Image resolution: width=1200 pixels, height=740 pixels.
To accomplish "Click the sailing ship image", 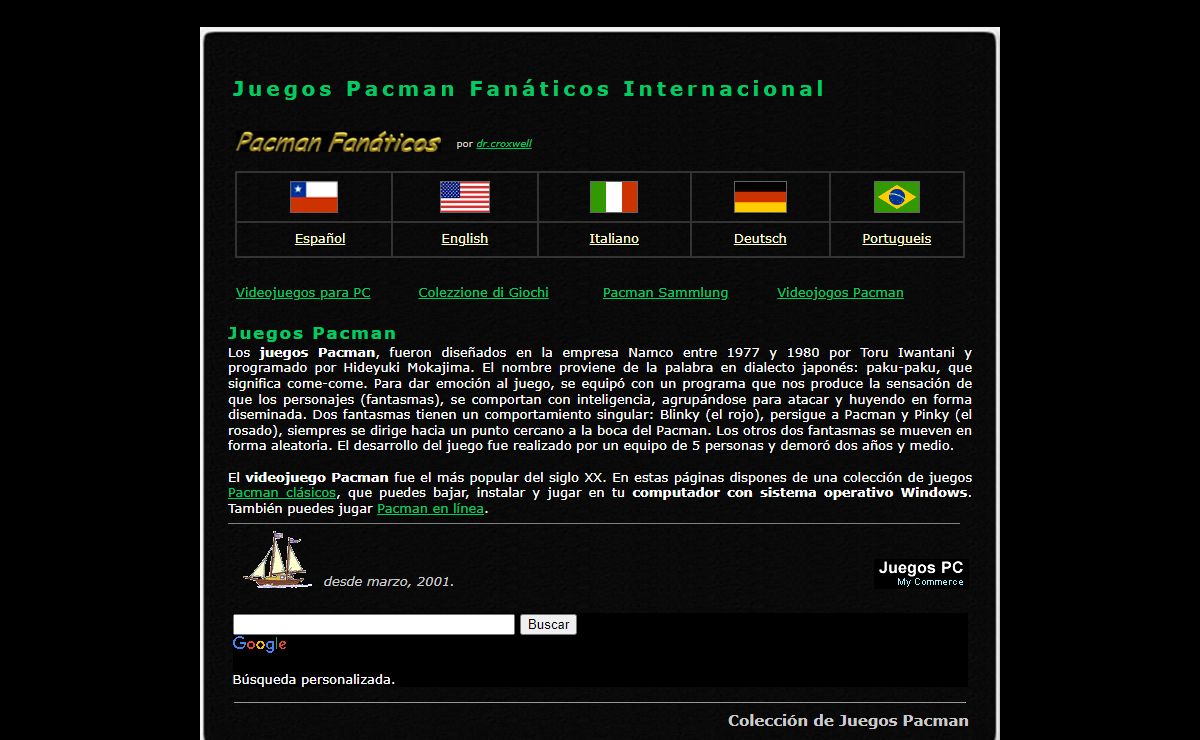I will point(277,560).
